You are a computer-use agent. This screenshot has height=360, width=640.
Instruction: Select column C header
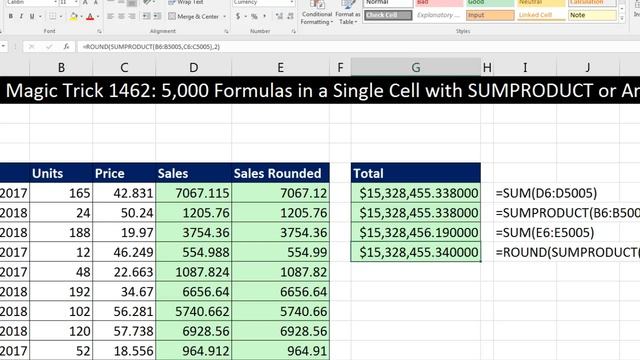[x=124, y=67]
